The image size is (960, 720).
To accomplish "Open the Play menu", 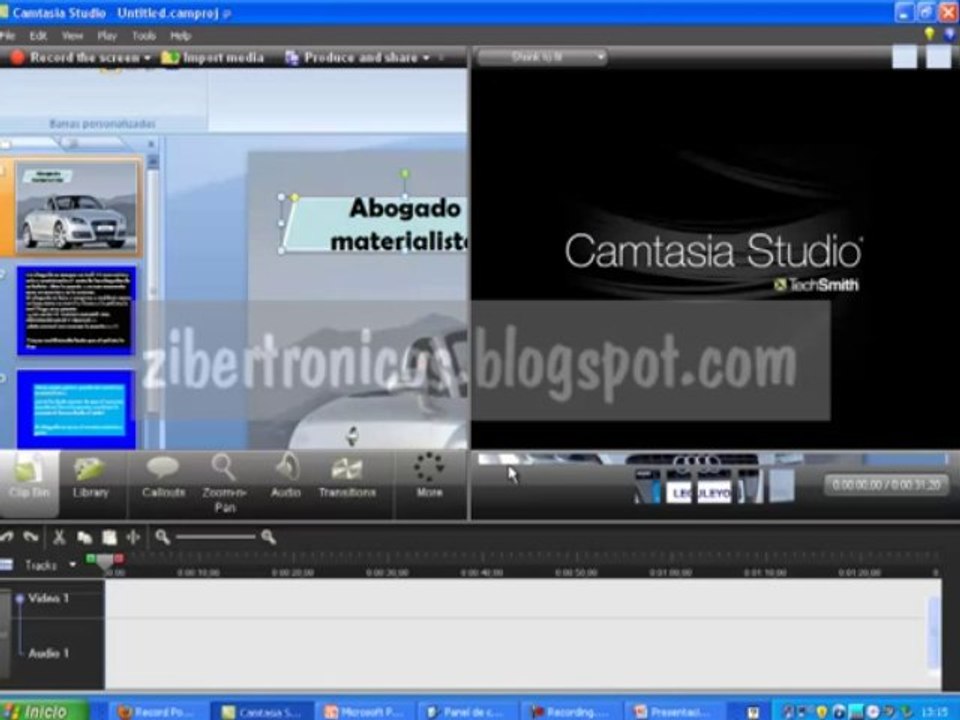I will click(x=107, y=36).
